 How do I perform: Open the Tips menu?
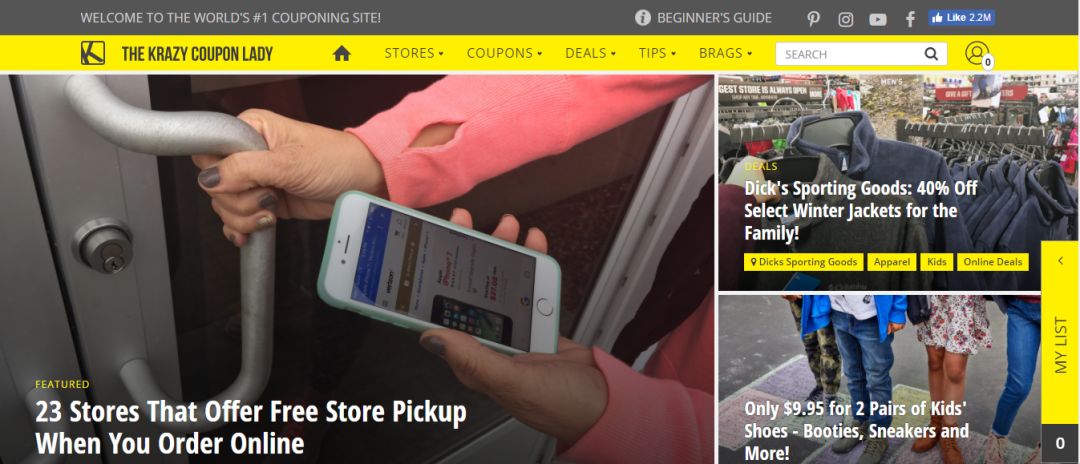point(657,53)
